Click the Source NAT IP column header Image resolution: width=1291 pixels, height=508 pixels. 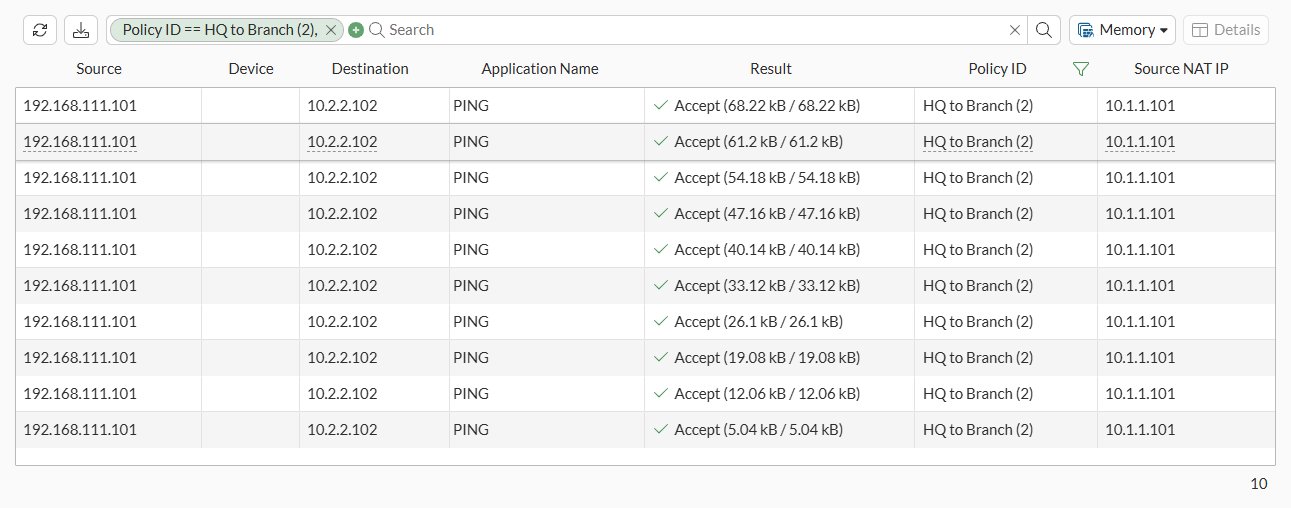[x=1181, y=69]
